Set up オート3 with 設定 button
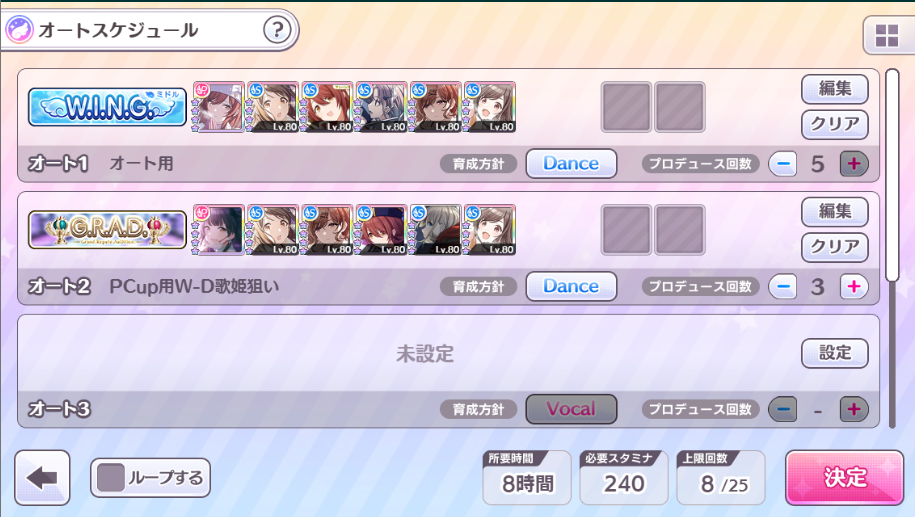This screenshot has width=915, height=517. pos(834,353)
